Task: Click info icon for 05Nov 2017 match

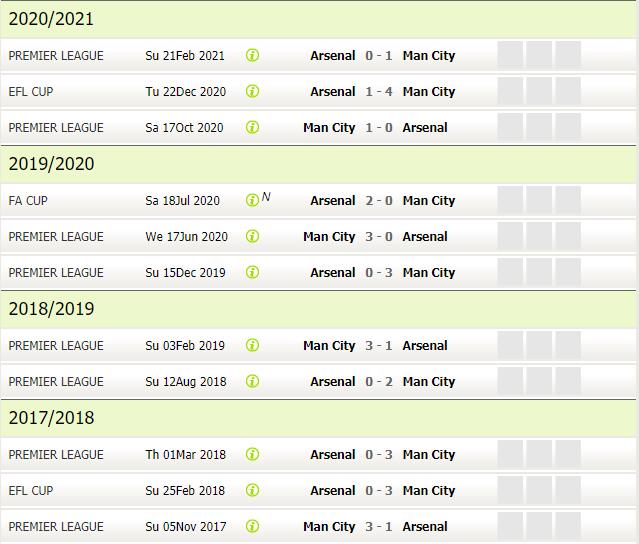Action: coord(252,526)
